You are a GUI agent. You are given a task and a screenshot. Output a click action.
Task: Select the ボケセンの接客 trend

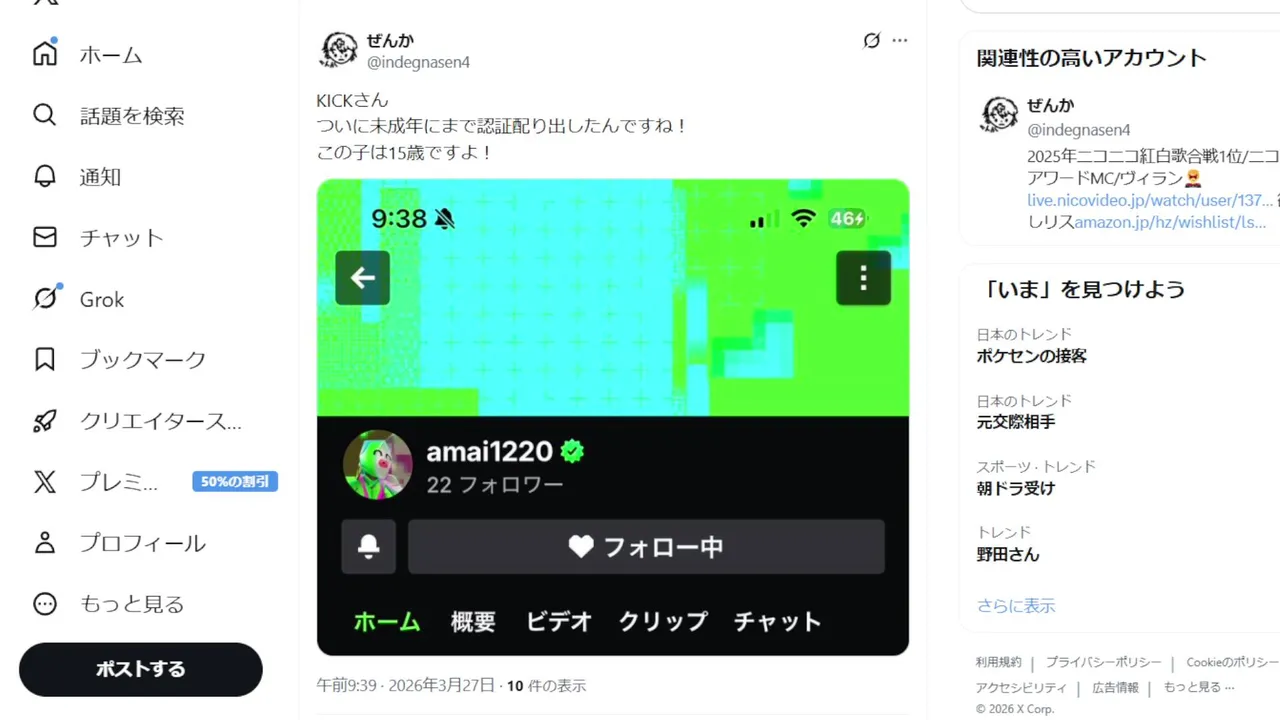click(x=1032, y=355)
